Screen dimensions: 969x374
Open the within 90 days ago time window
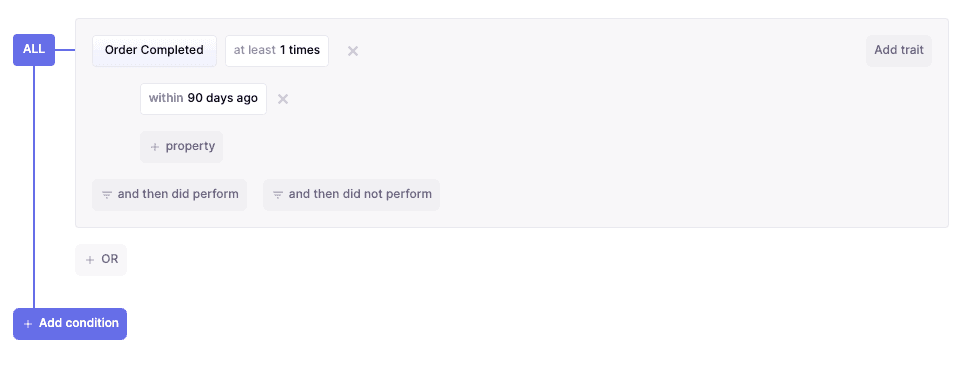tap(203, 99)
